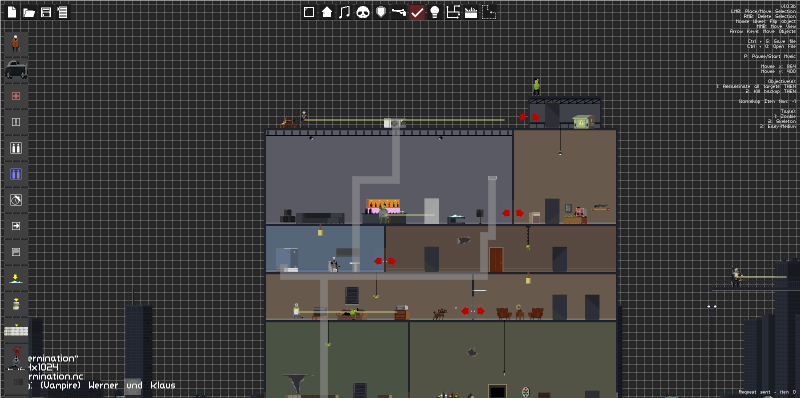Click the Open folder icon

[x=29, y=12]
